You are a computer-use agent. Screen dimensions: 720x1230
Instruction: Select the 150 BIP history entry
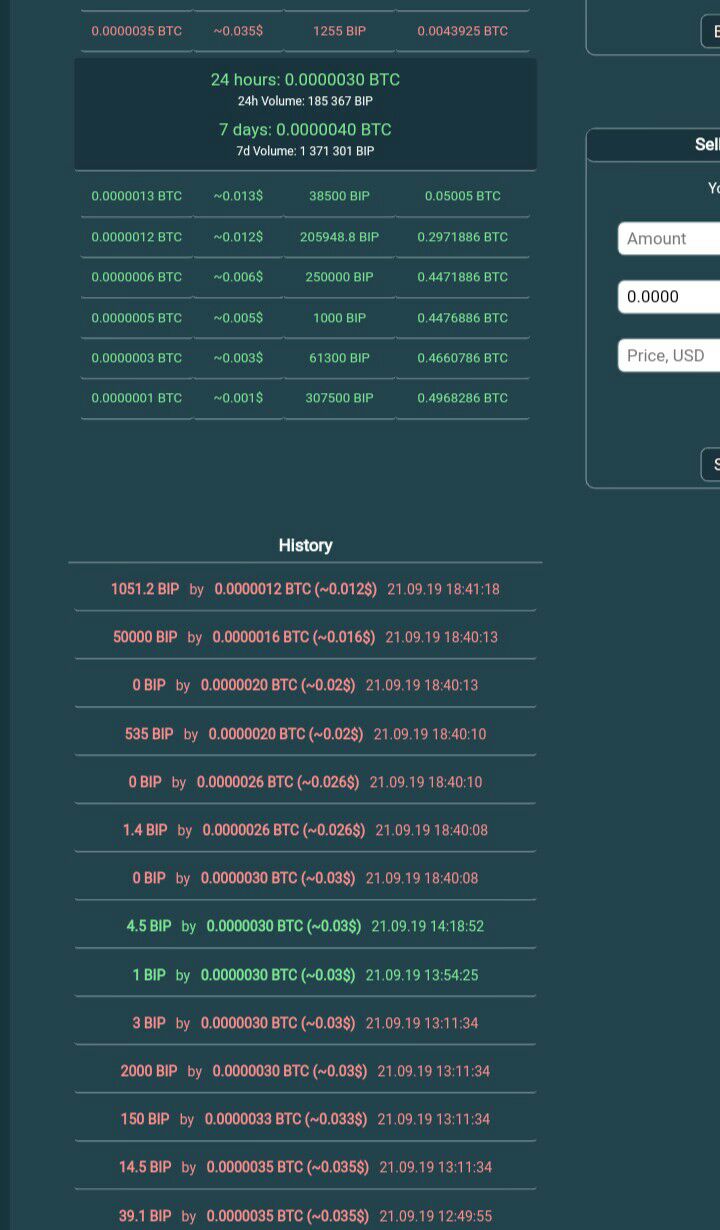coord(305,1119)
